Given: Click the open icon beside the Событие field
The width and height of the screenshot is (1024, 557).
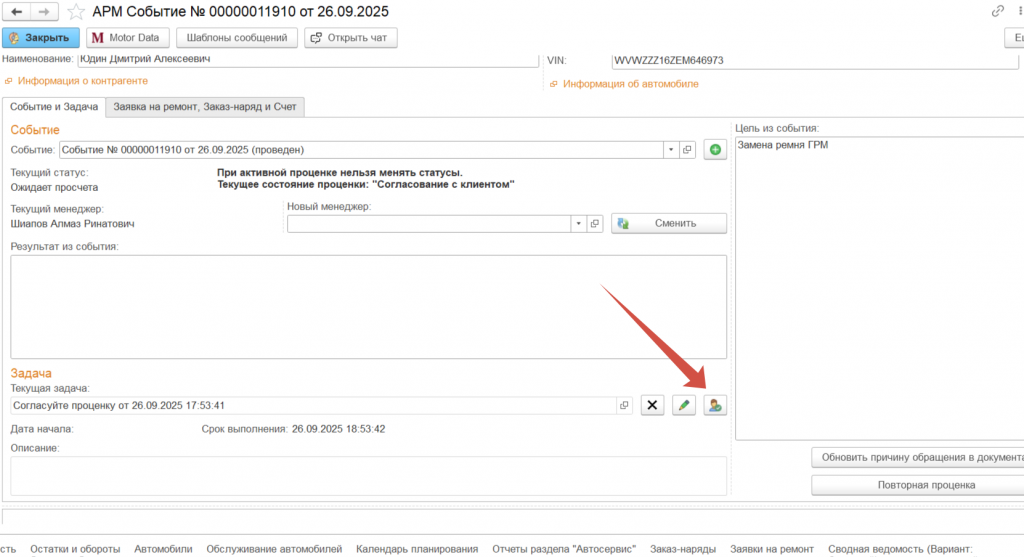Looking at the screenshot, I should tap(687, 150).
